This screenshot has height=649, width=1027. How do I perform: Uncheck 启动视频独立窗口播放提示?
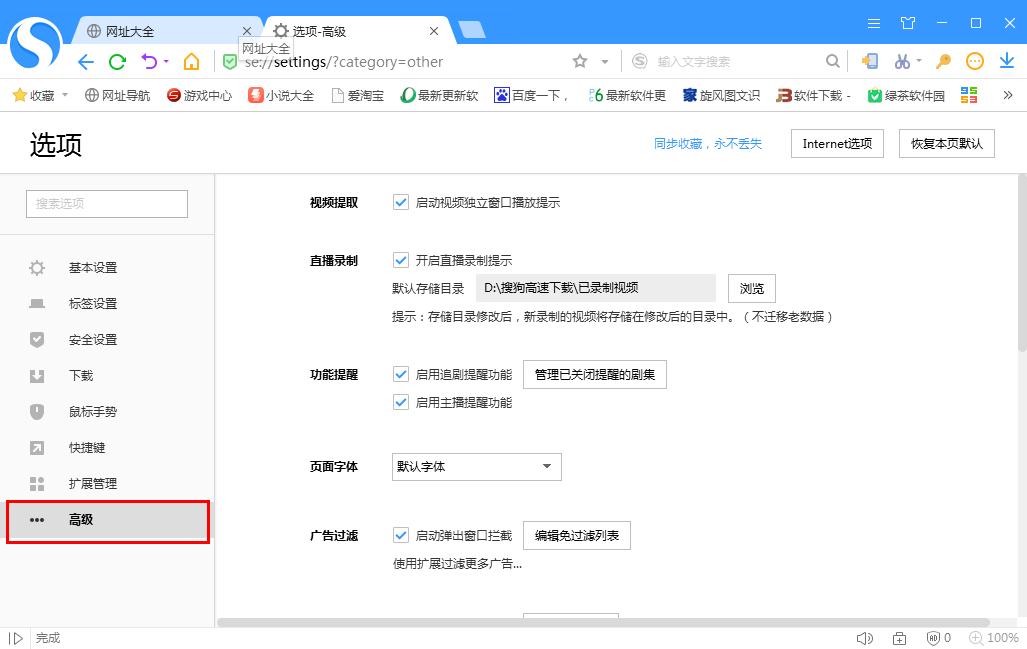coord(400,203)
